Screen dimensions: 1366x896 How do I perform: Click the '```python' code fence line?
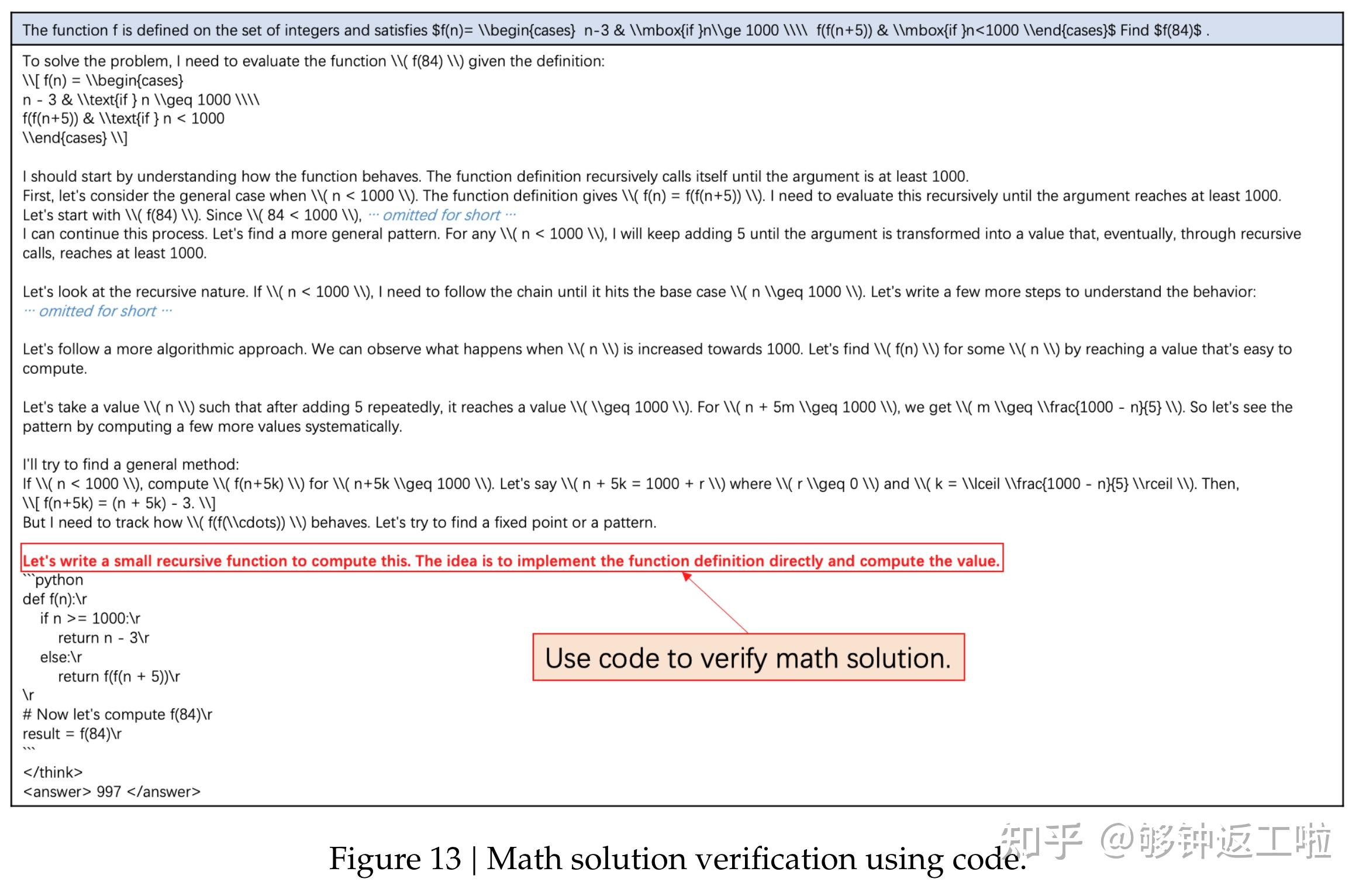(x=53, y=580)
